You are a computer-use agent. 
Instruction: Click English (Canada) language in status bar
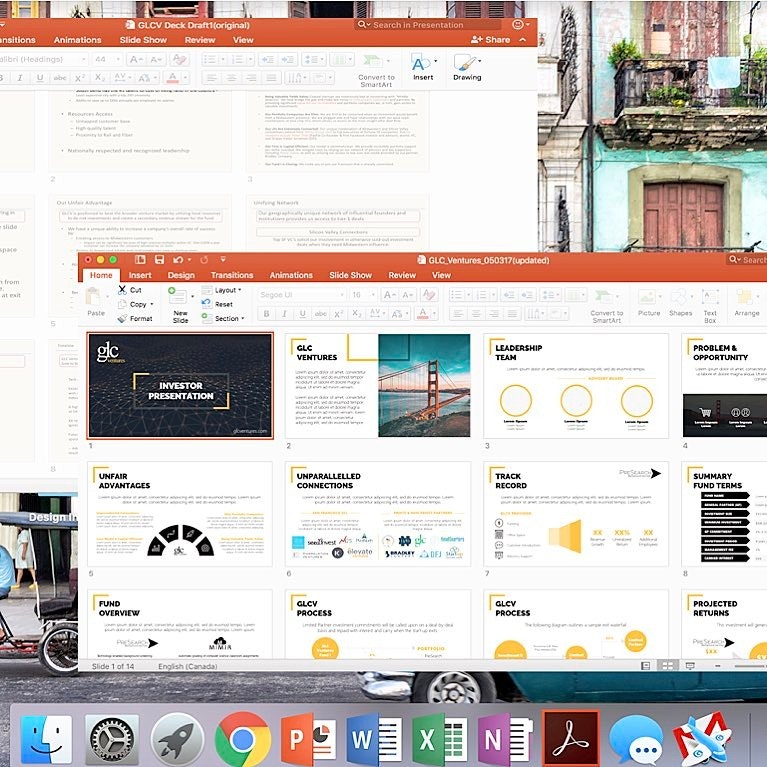[188, 666]
